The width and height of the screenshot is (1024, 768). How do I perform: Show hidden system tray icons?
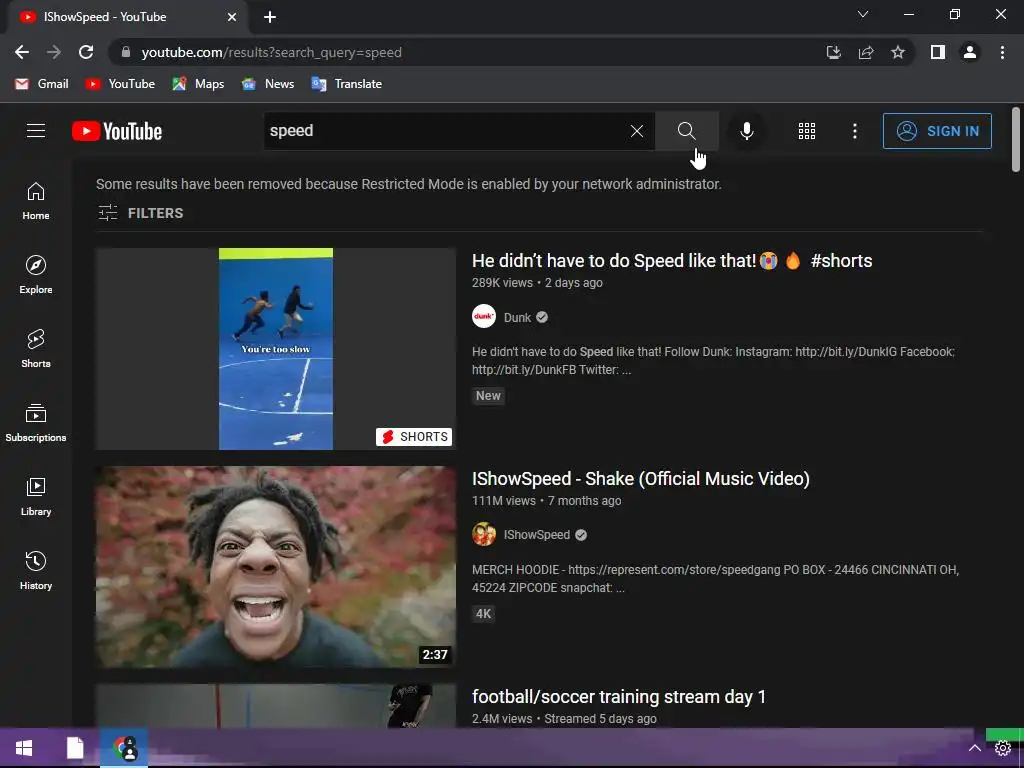click(x=974, y=748)
